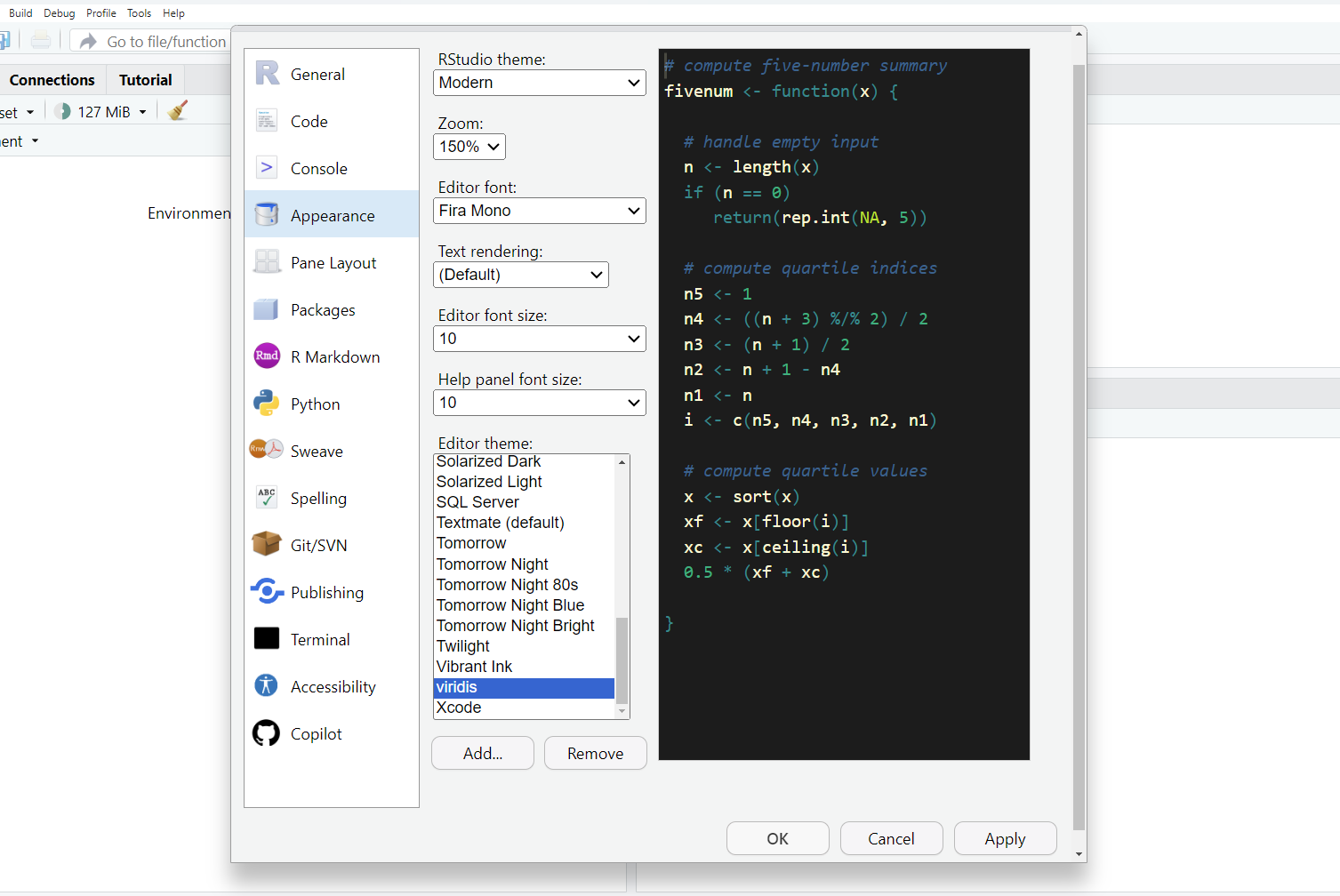Screen dimensions: 1340x896
Task: Click the Accessibility icon in sidebar
Action: [x=267, y=686]
